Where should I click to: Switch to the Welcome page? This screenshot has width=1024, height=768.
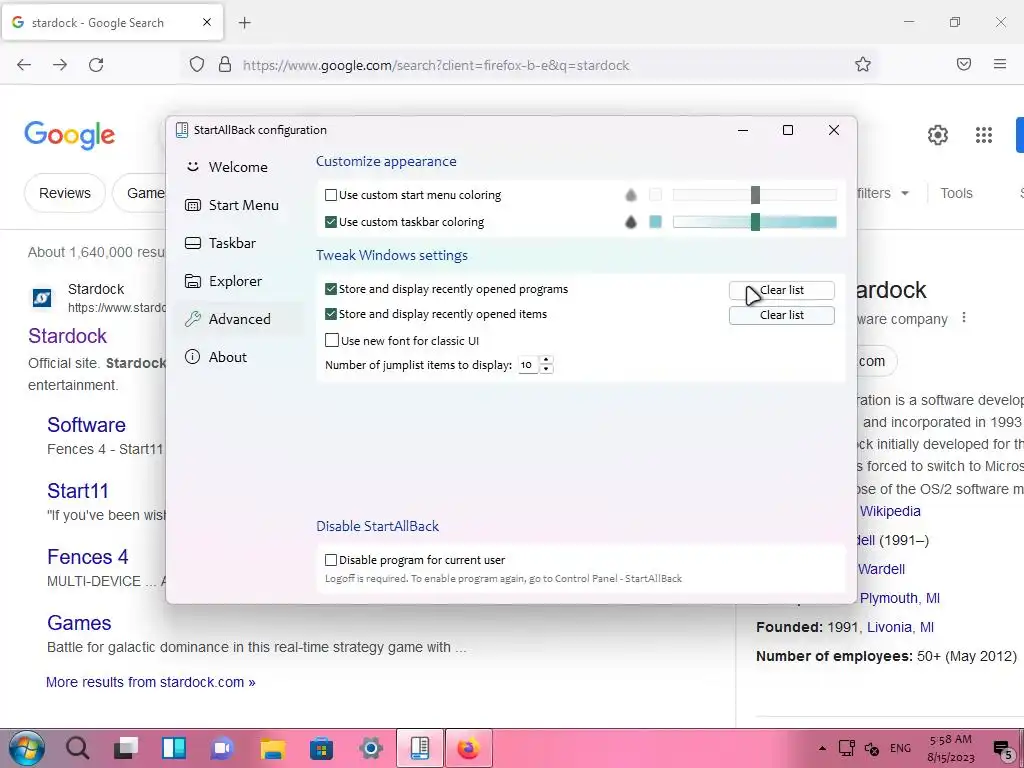[x=238, y=167]
